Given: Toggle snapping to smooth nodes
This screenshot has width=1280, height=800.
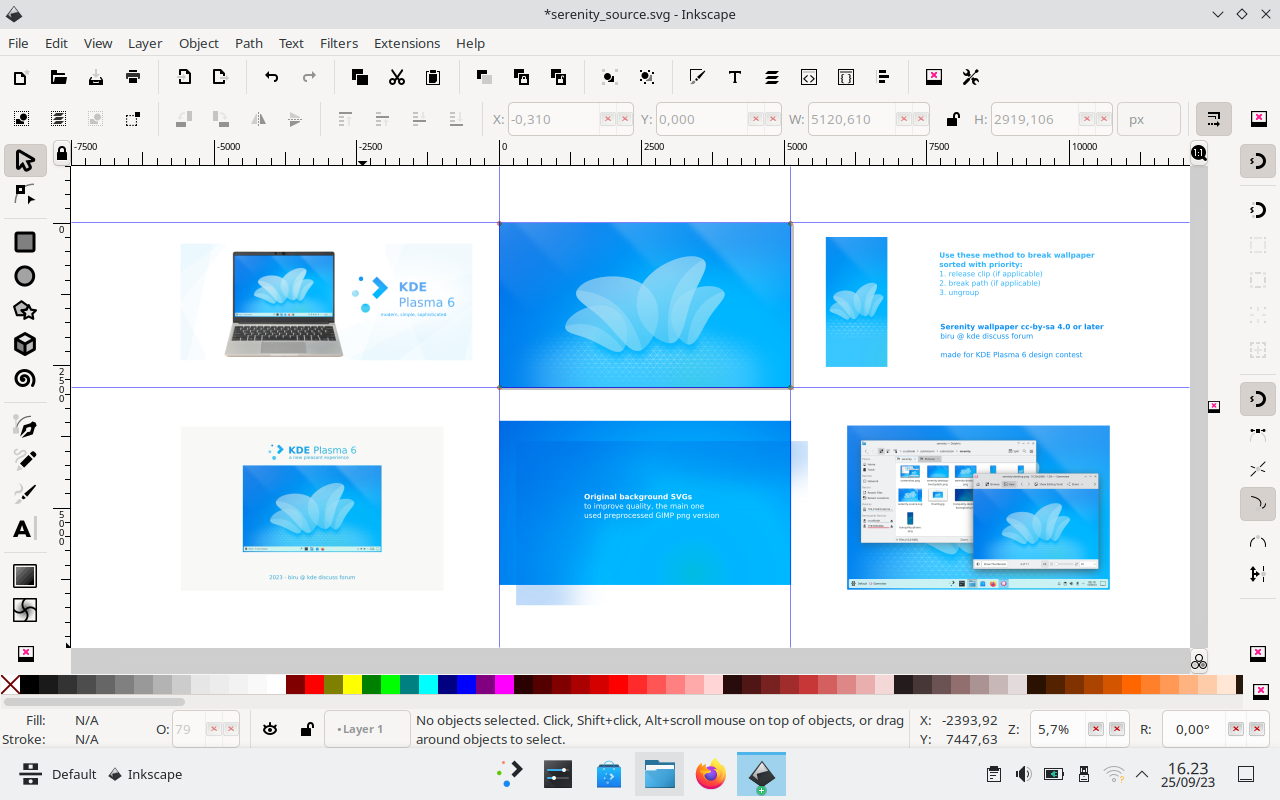Looking at the screenshot, I should tap(1258, 540).
